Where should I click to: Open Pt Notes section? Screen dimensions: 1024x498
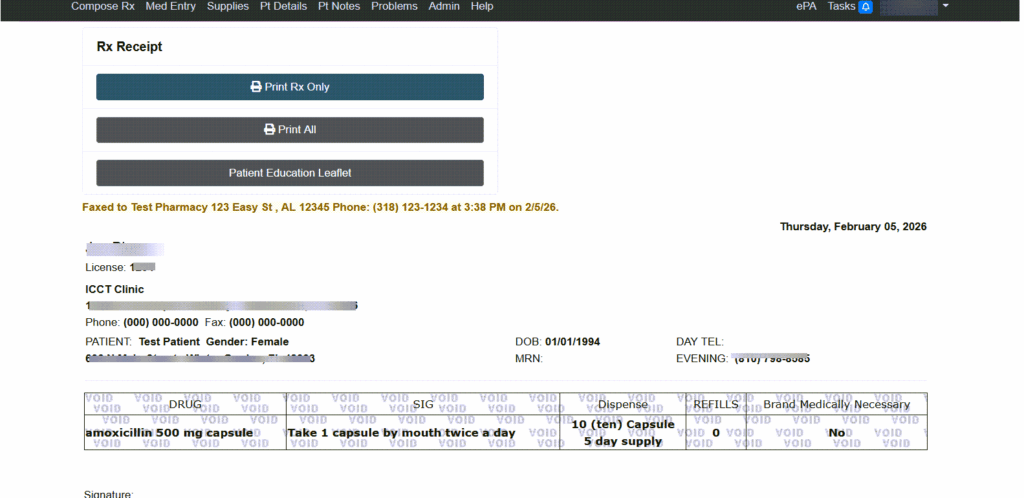coord(339,6)
